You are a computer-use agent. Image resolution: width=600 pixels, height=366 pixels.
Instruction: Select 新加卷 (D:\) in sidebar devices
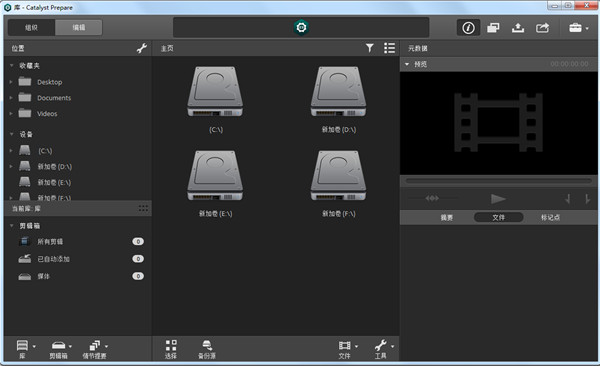[54, 167]
